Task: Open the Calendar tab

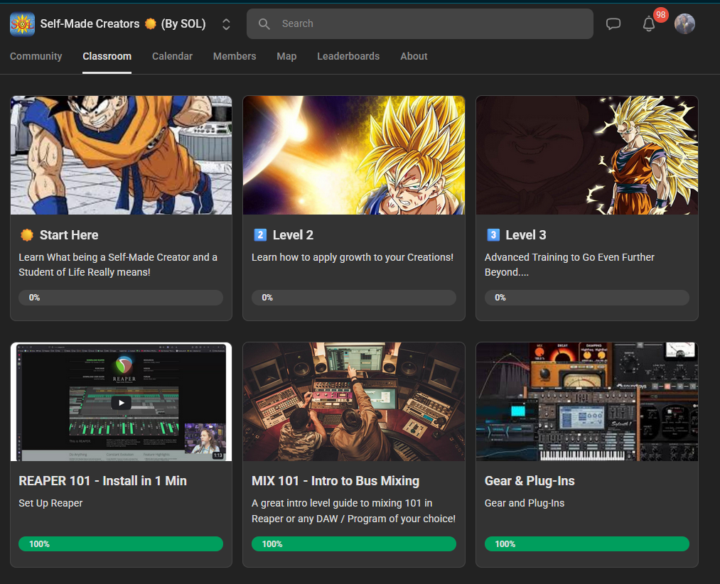Action: point(172,57)
